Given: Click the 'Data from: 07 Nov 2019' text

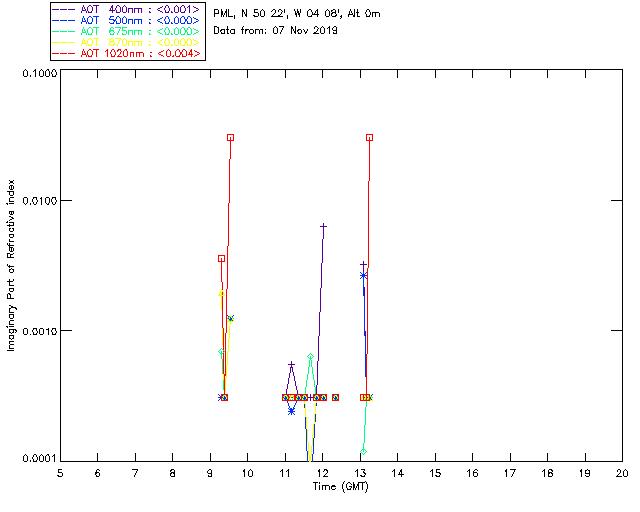Looking at the screenshot, I should click(x=276, y=31).
